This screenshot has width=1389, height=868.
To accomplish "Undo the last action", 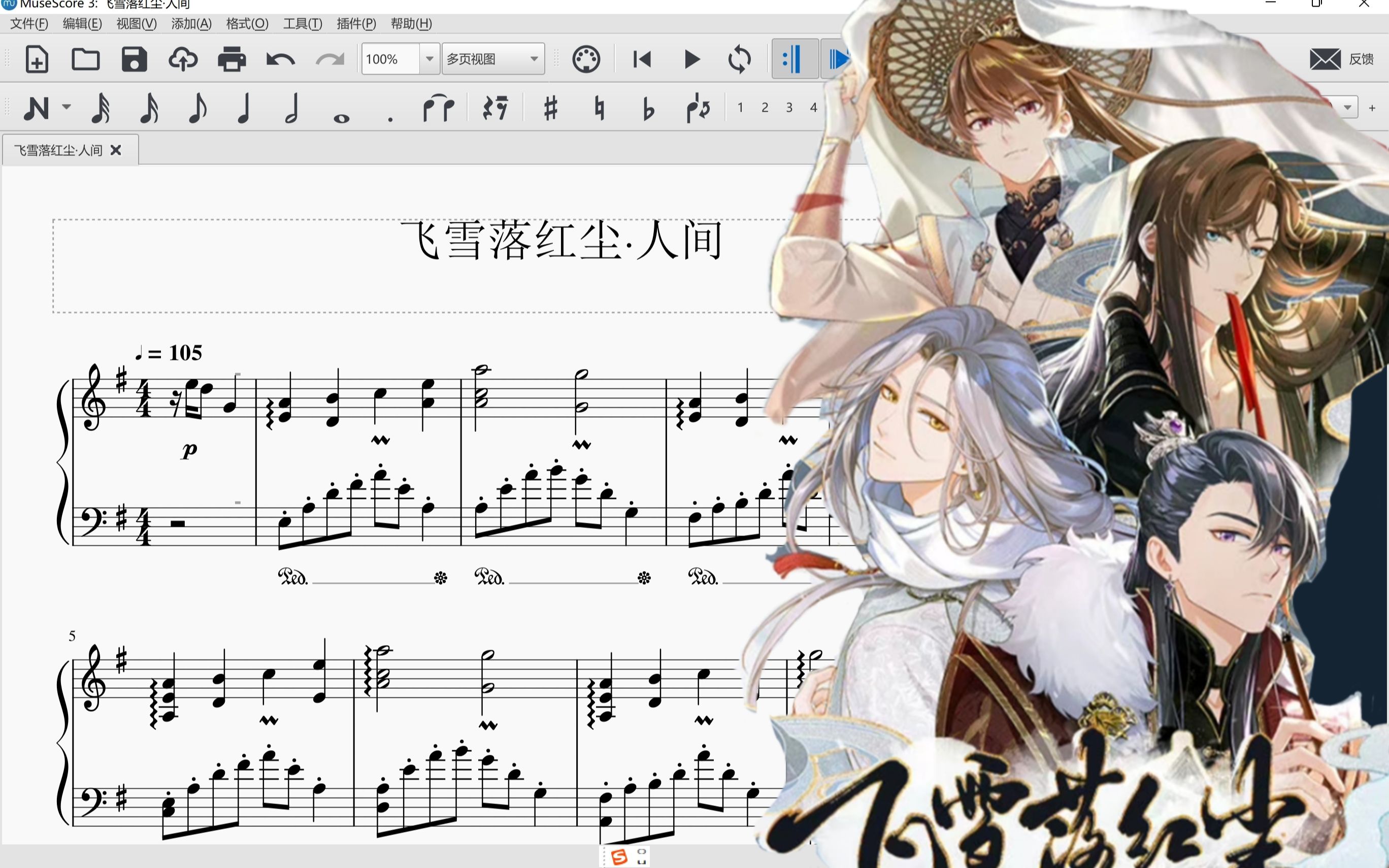I will coord(280,59).
